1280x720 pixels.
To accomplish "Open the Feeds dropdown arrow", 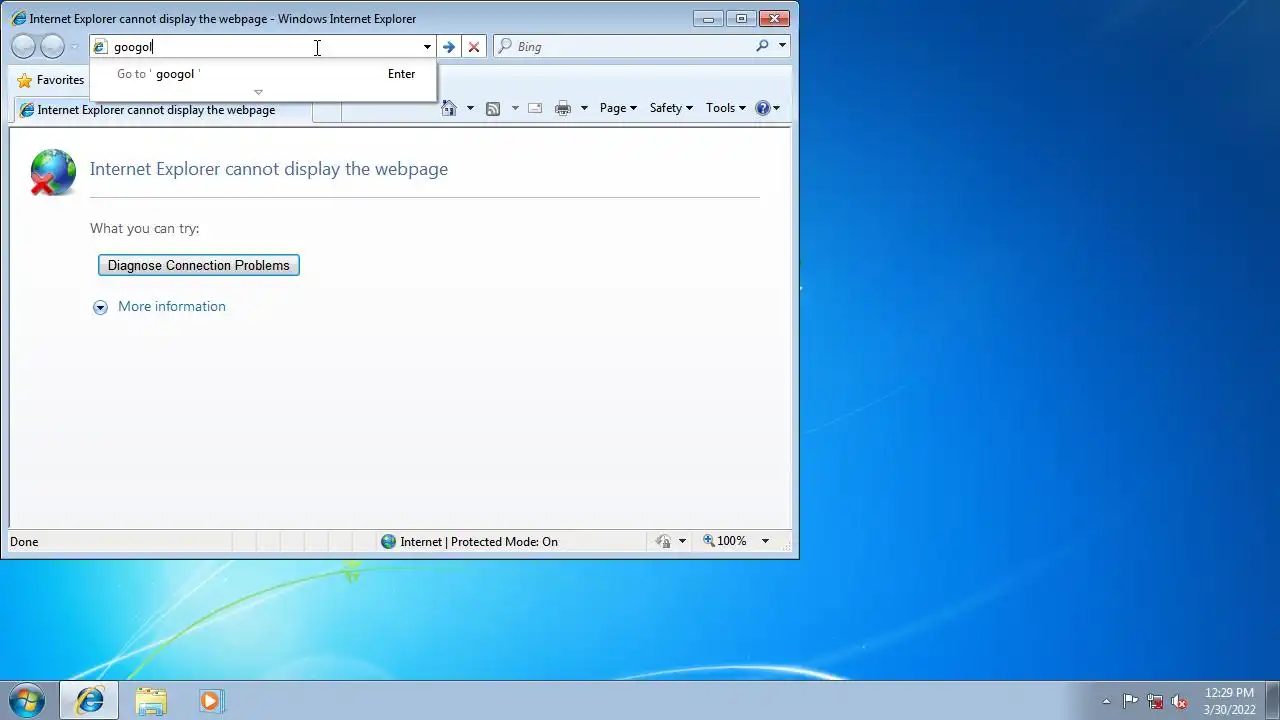I will coord(515,108).
